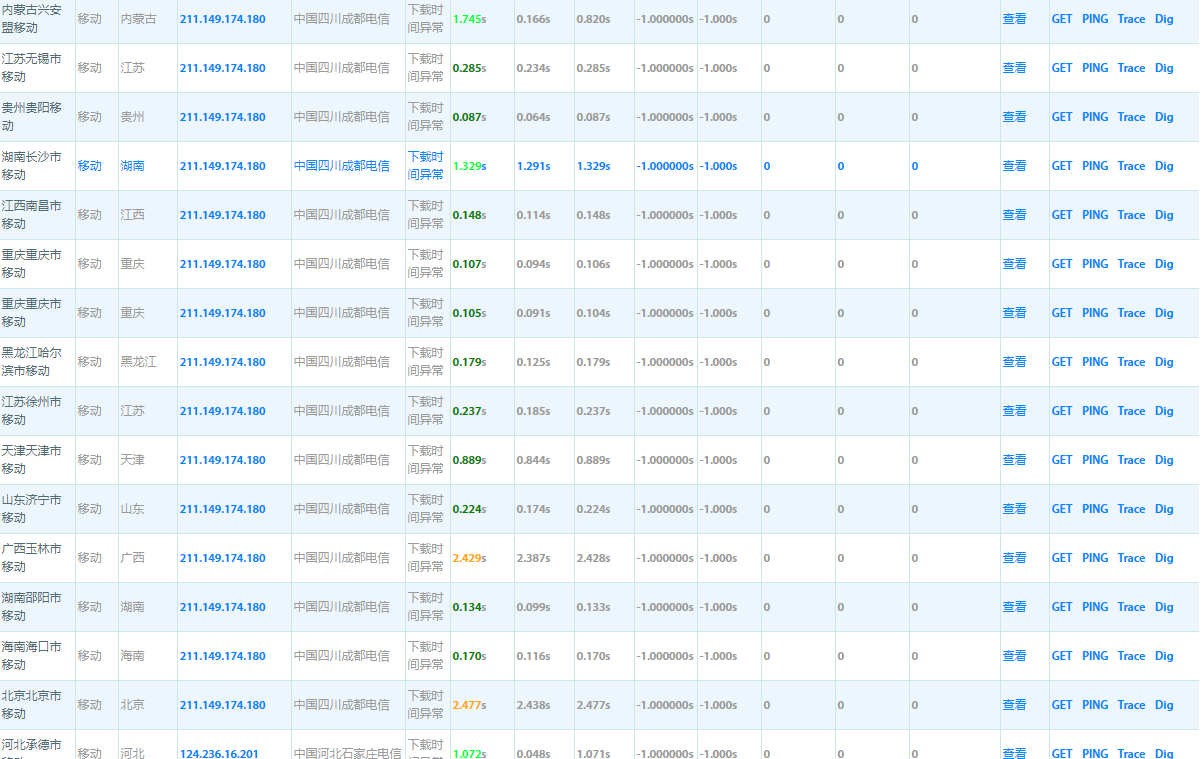Image resolution: width=1202 pixels, height=759 pixels.
Task: Run PING for the 江苏无锡市移动 row
Action: 1095,68
